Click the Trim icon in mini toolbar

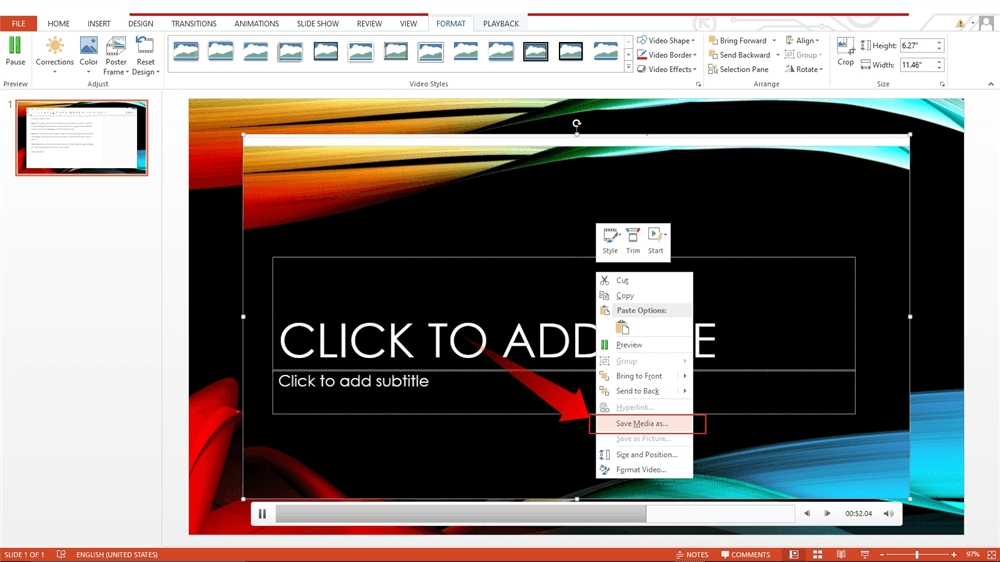click(633, 240)
